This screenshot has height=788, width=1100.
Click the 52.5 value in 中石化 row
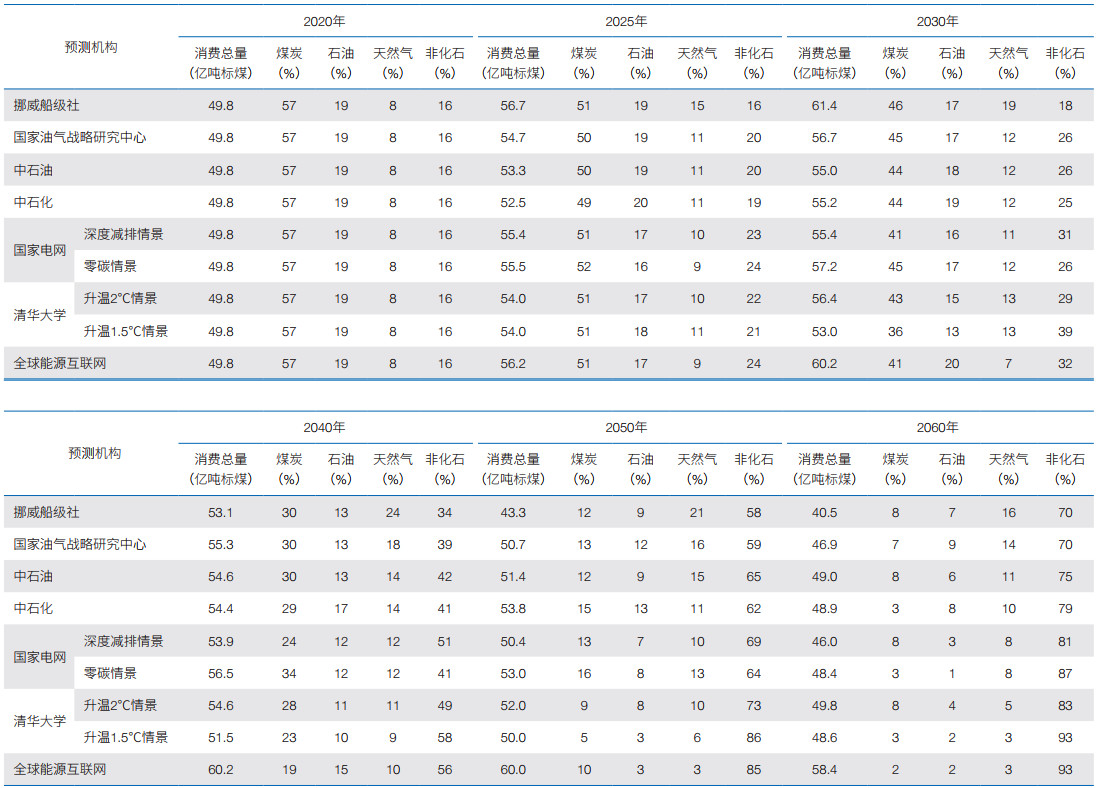pyautogui.click(x=513, y=202)
